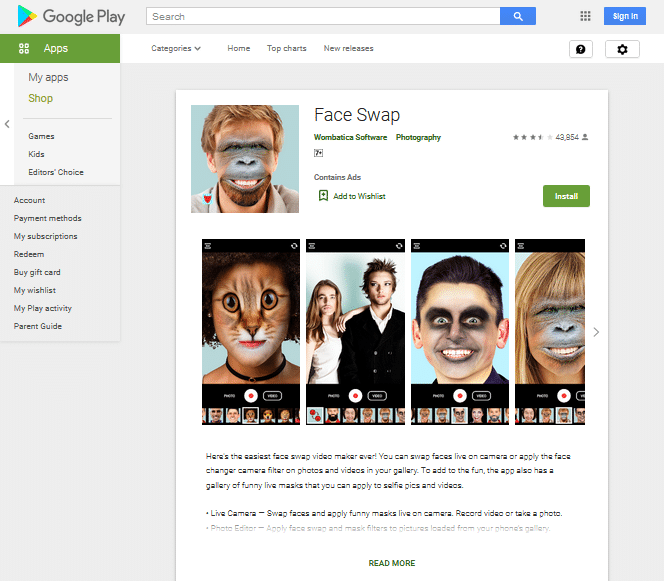The width and height of the screenshot is (664, 581).
Task: Expand the Categories dropdown
Action: [176, 48]
